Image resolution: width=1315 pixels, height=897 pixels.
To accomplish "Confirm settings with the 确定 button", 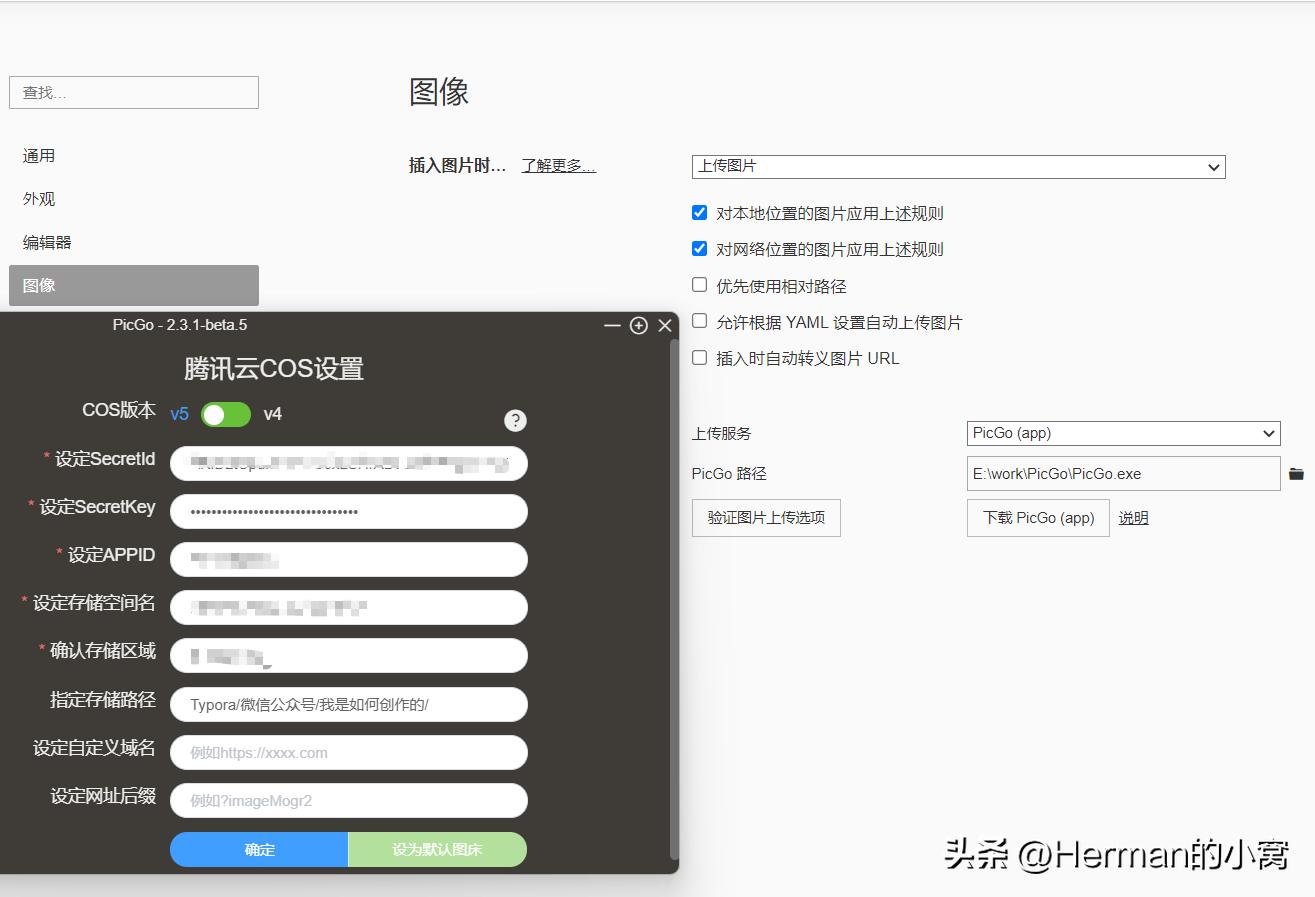I will [258, 849].
